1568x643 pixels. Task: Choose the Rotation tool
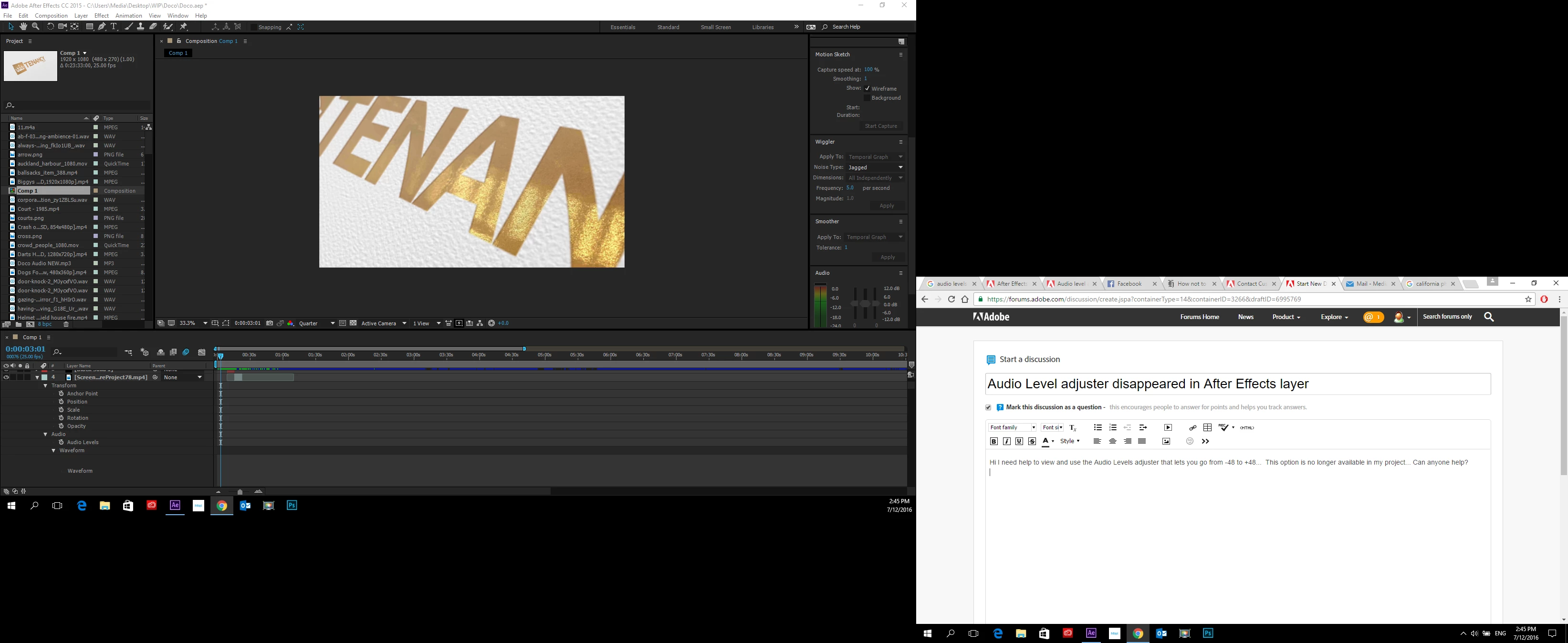tap(50, 27)
